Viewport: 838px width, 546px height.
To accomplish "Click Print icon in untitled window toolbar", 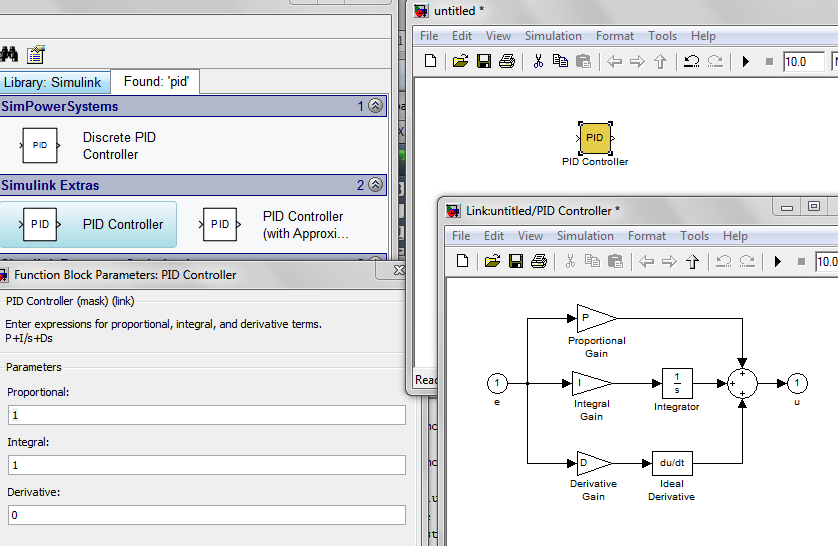I will (507, 61).
